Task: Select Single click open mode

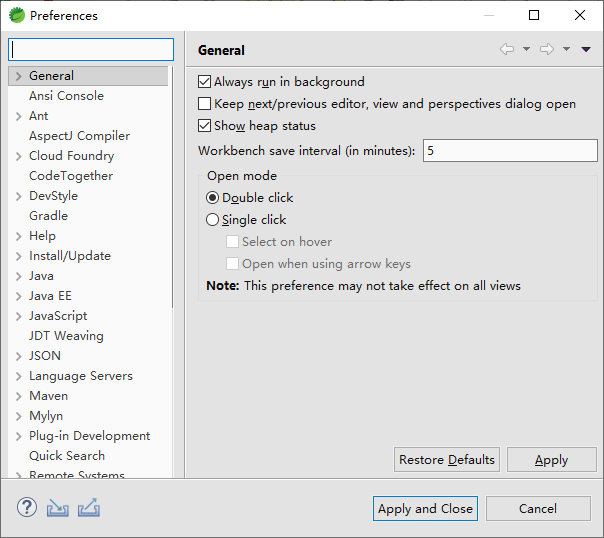Action: tap(212, 220)
